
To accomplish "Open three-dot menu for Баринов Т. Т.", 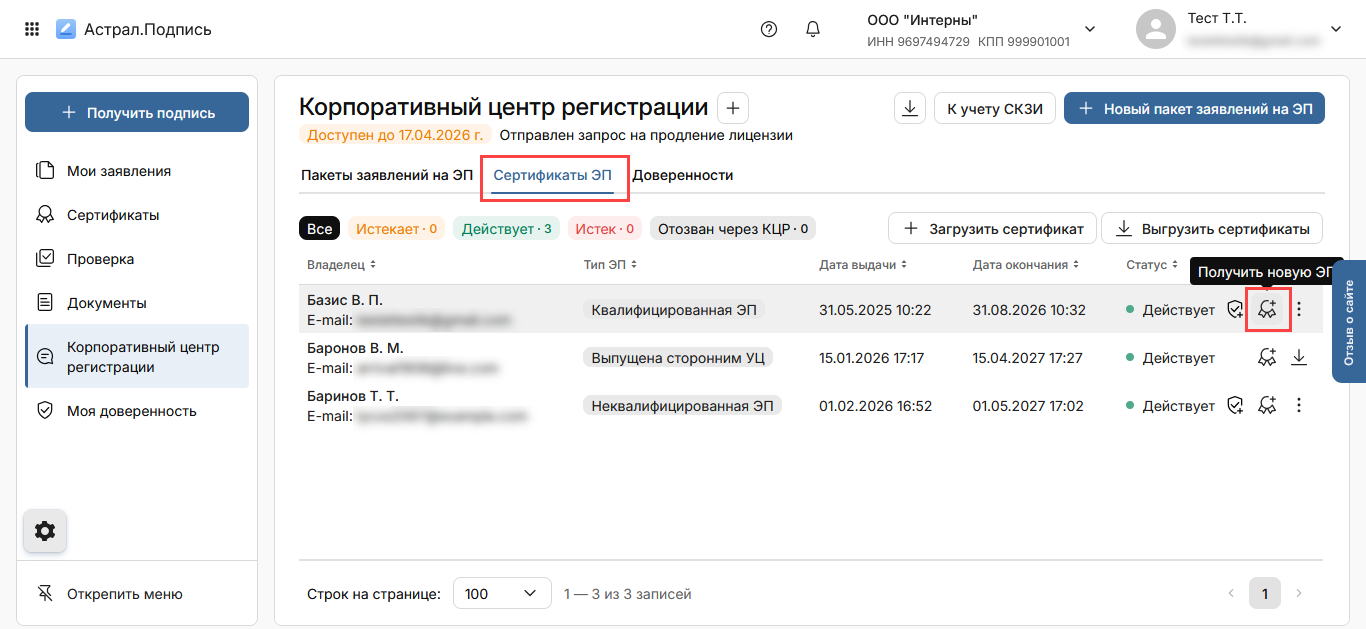I will pyautogui.click(x=1299, y=405).
